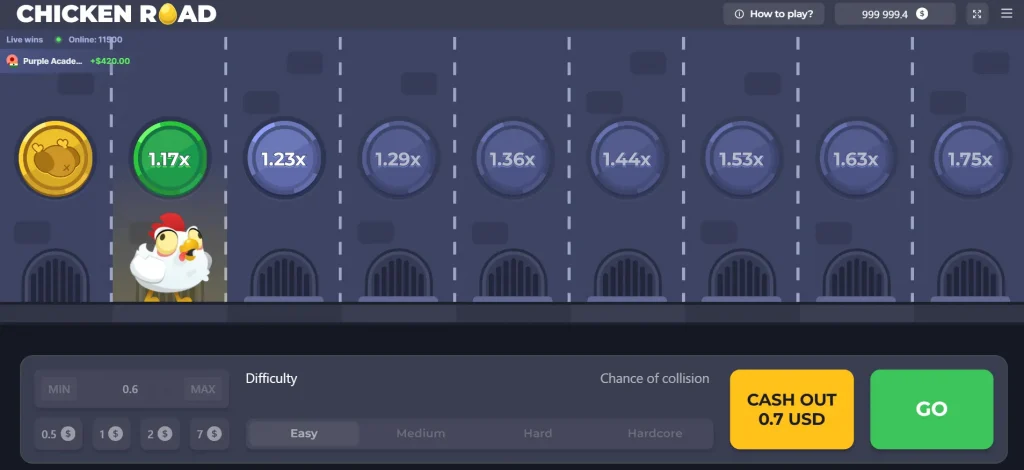
Task: Click the fullscreen expand icon
Action: pos(977,14)
